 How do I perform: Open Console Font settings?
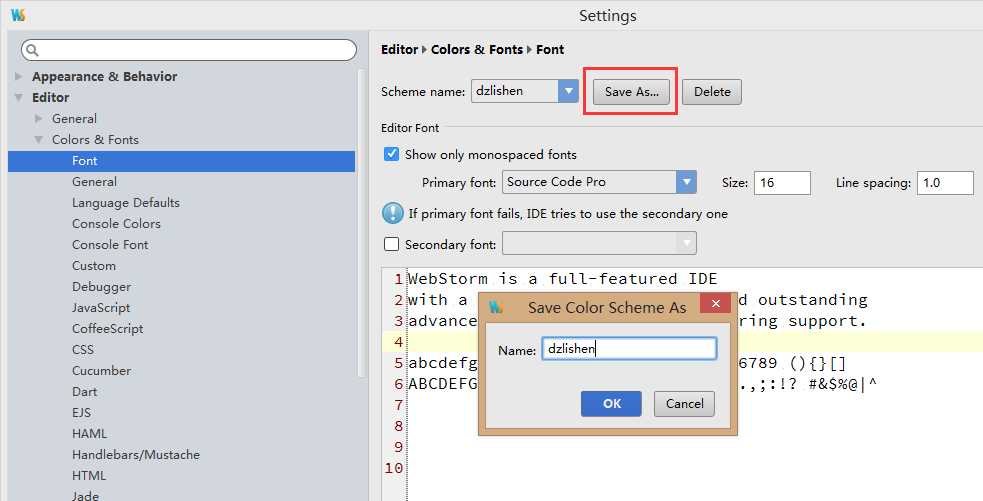coord(110,245)
